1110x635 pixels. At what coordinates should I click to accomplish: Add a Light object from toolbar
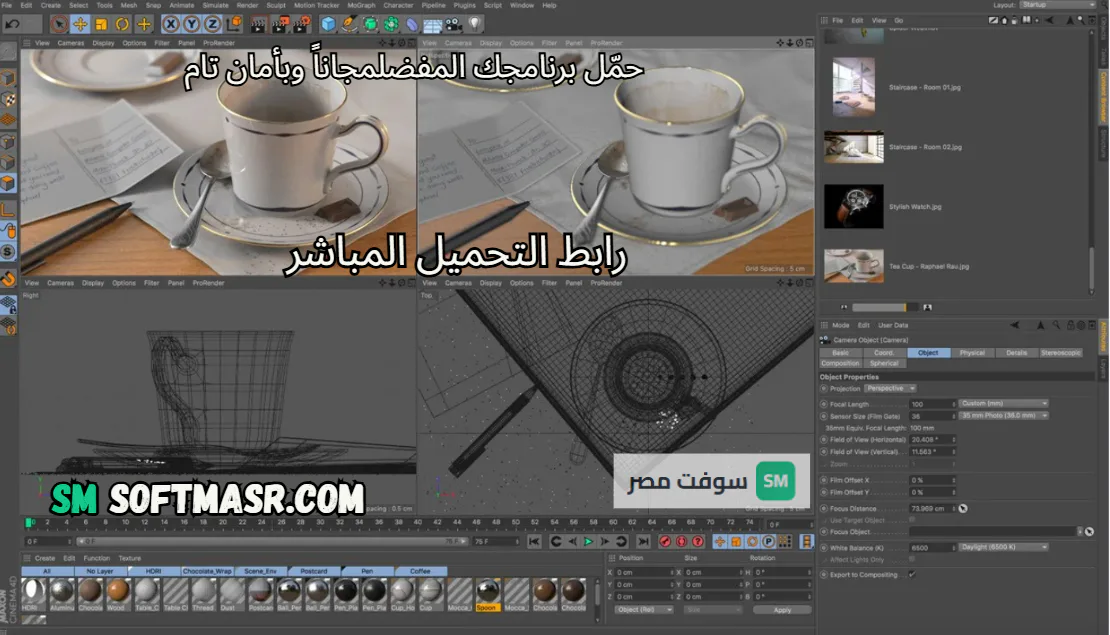coord(475,25)
